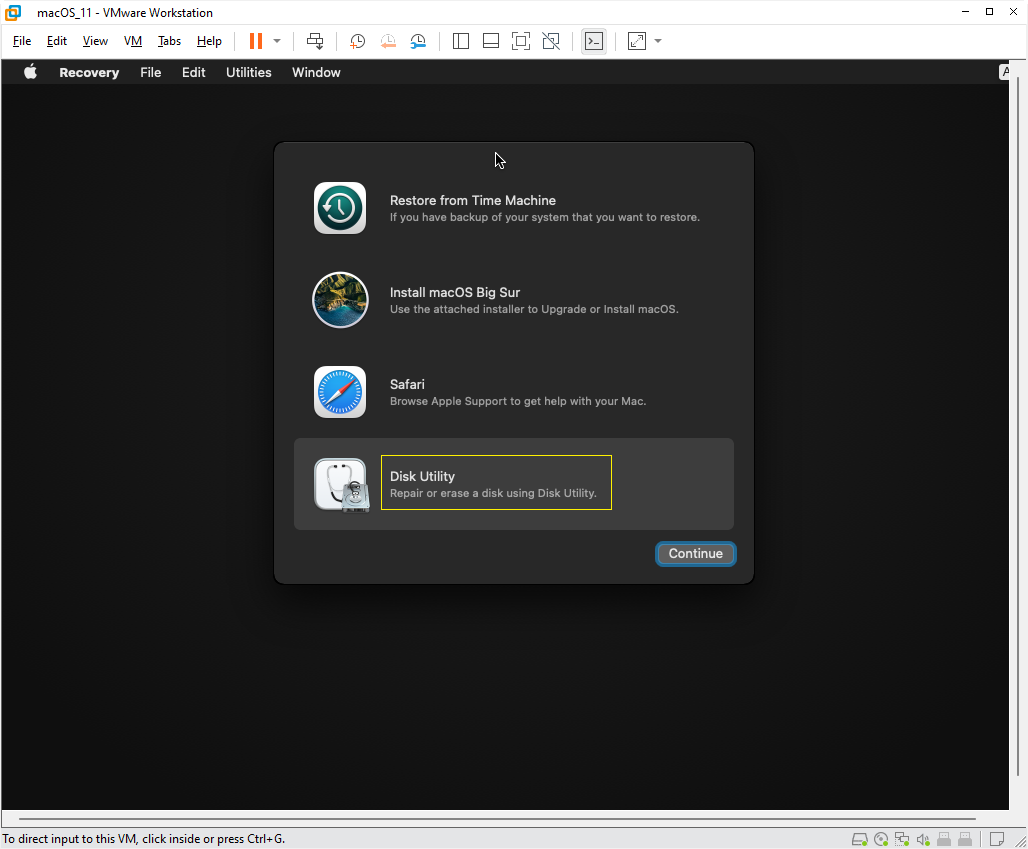
Task: Click the Continue button
Action: (696, 553)
